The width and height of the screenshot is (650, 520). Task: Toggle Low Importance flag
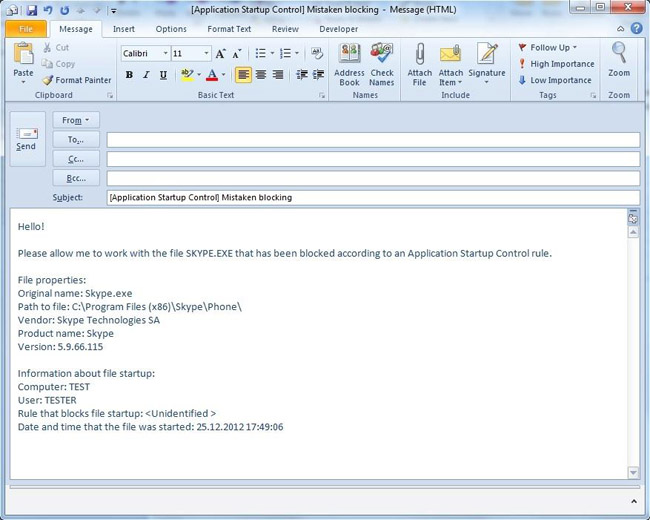(555, 80)
